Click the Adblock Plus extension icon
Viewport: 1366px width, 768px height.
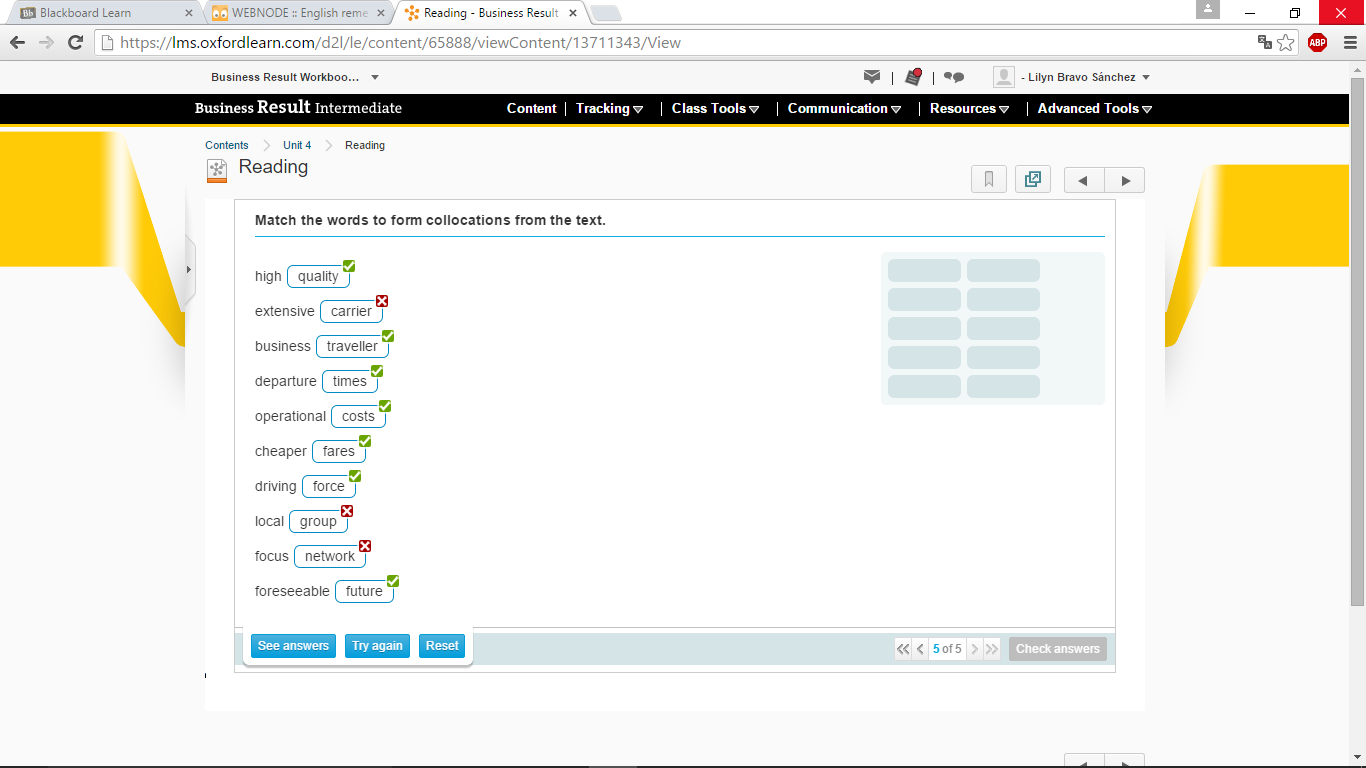point(1317,42)
